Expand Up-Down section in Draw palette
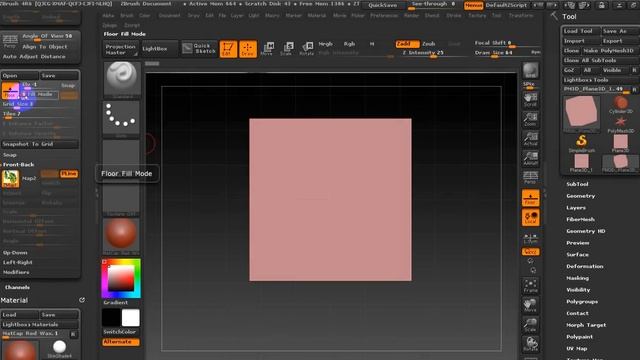Screen dimensions: 640x360 pyautogui.click(x=15, y=253)
